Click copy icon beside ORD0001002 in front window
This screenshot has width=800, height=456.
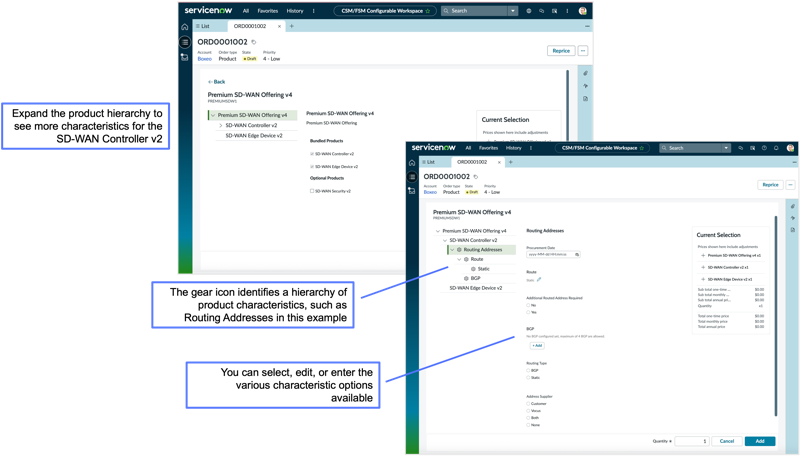coord(476,177)
